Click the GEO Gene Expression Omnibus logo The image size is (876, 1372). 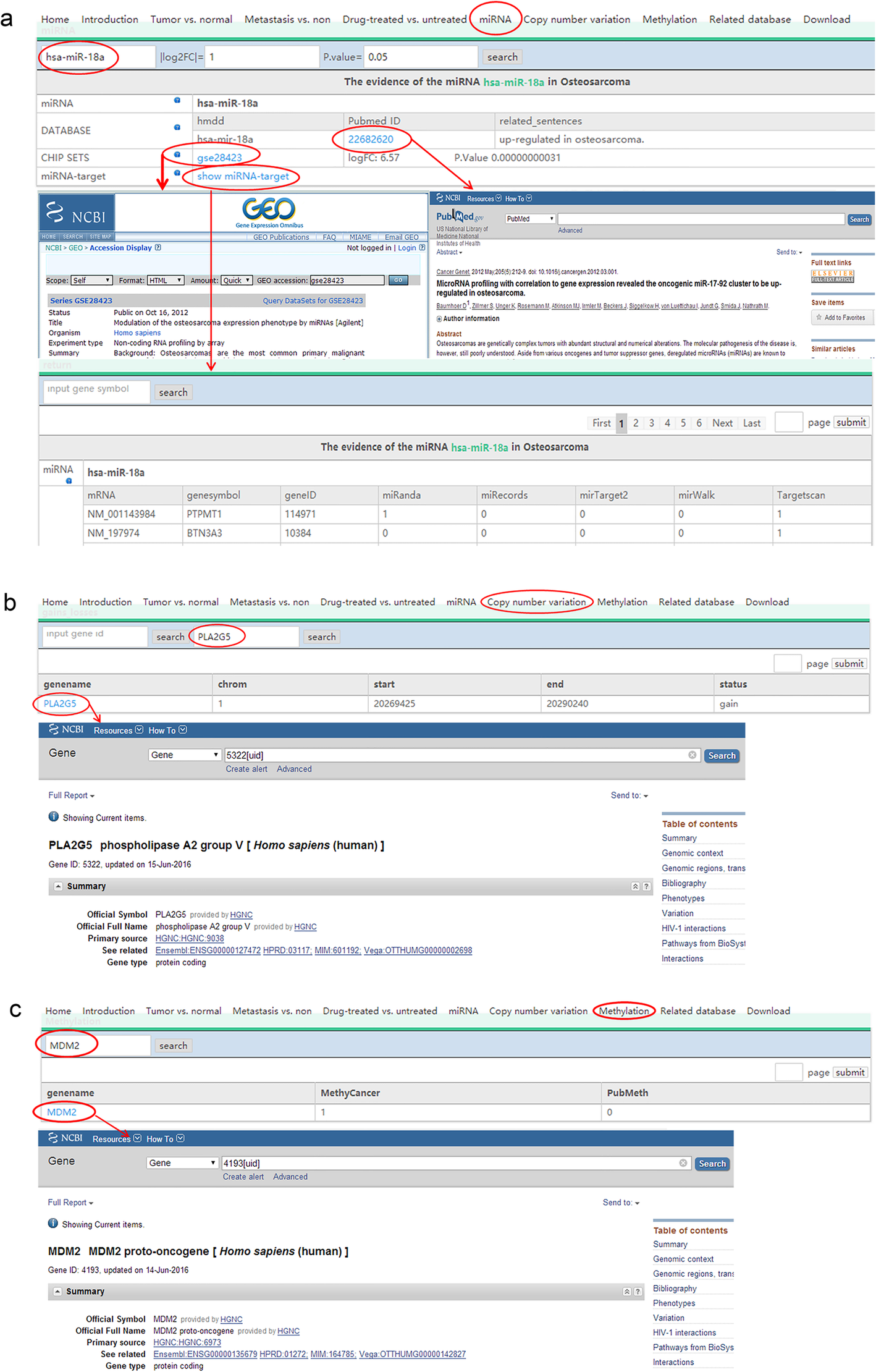click(x=269, y=213)
